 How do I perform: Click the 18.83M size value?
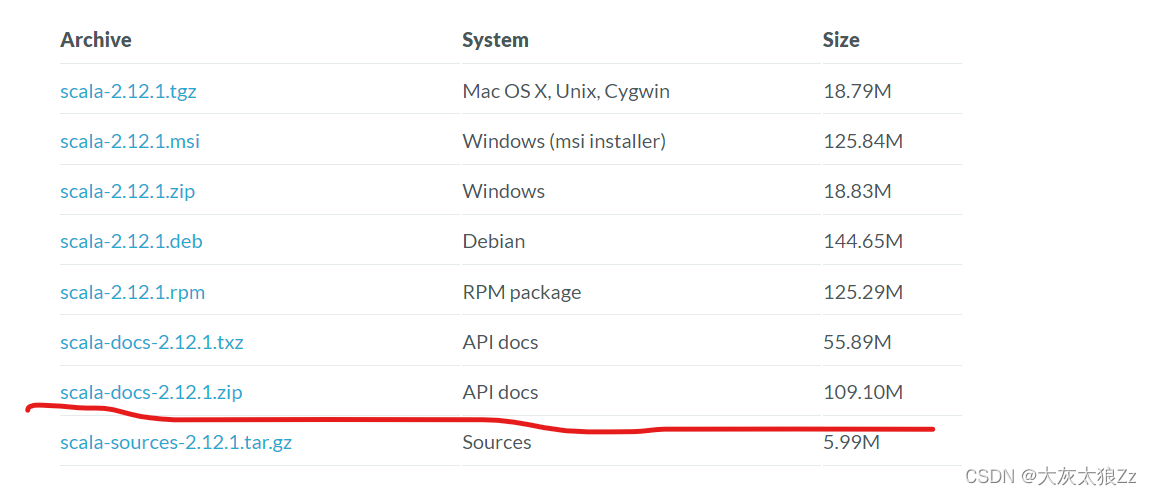[x=857, y=192]
